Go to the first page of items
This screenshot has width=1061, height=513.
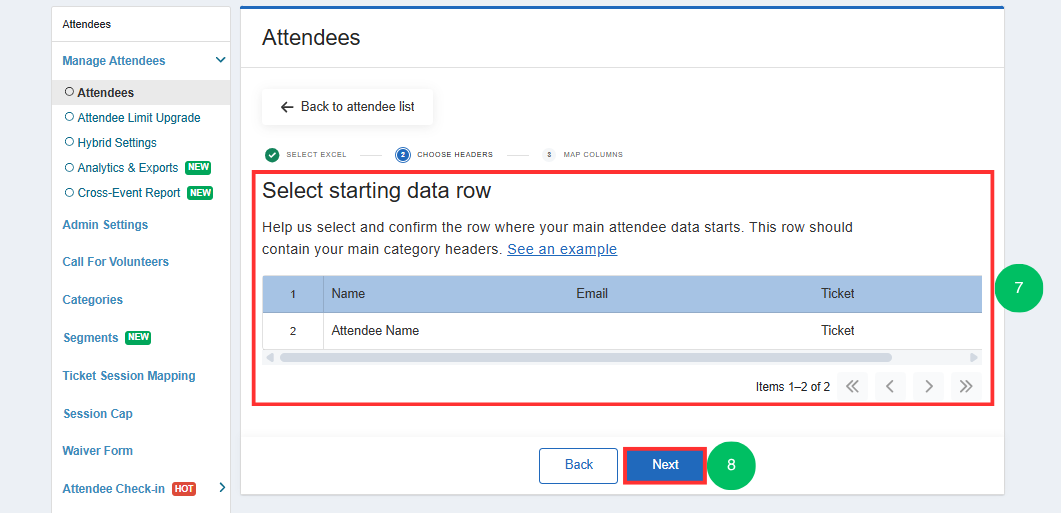point(852,386)
